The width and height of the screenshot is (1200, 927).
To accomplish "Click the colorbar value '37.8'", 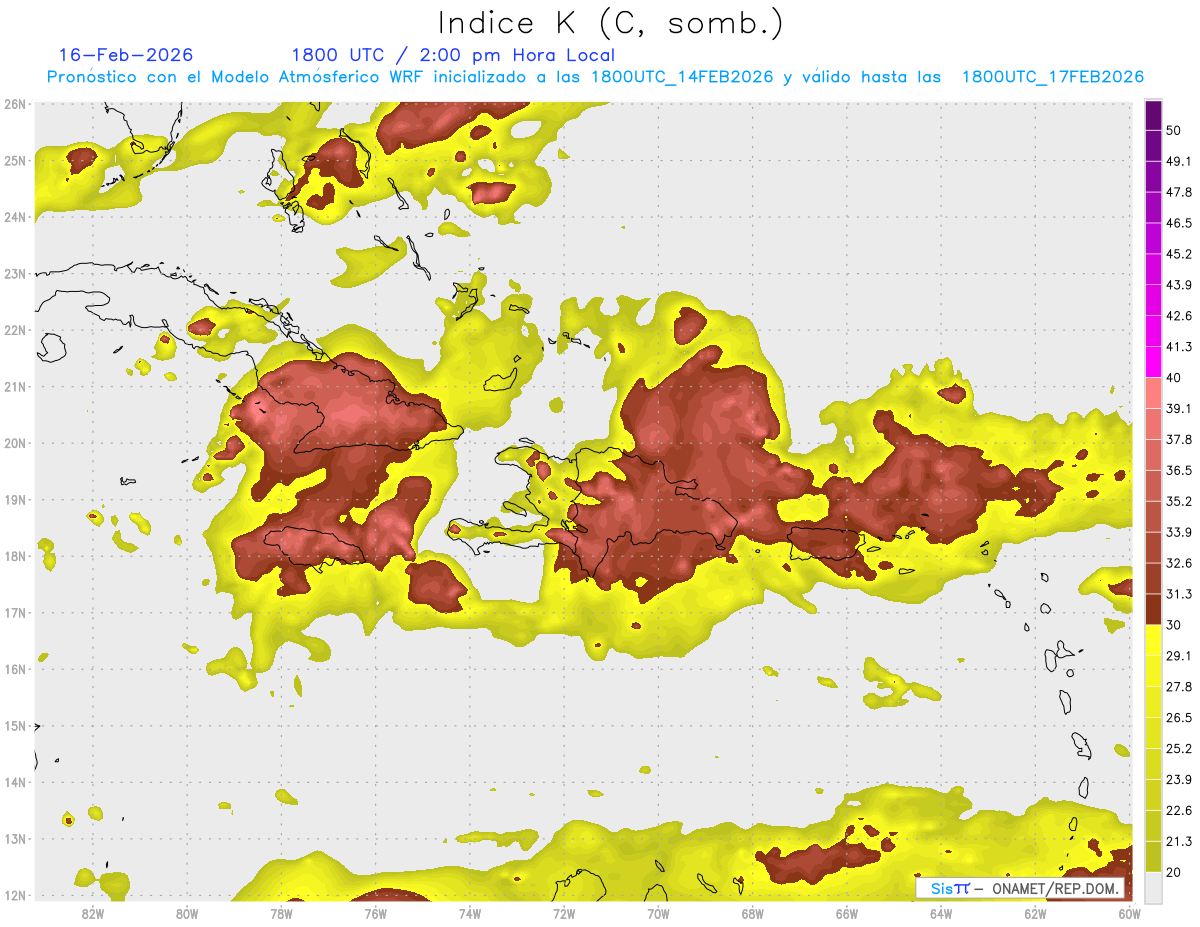I will click(x=1179, y=440).
